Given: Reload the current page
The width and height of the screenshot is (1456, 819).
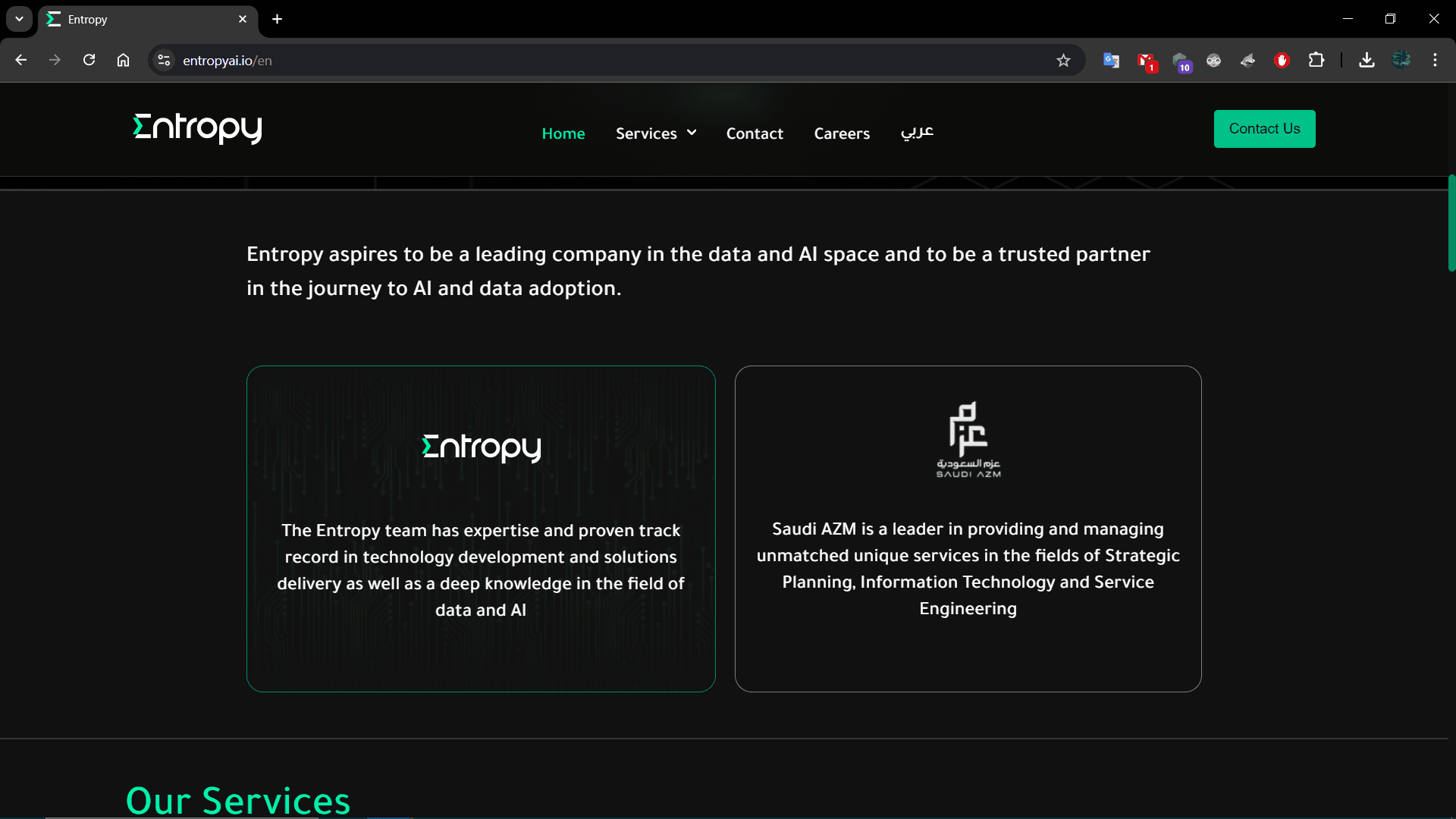Looking at the screenshot, I should tap(89, 60).
